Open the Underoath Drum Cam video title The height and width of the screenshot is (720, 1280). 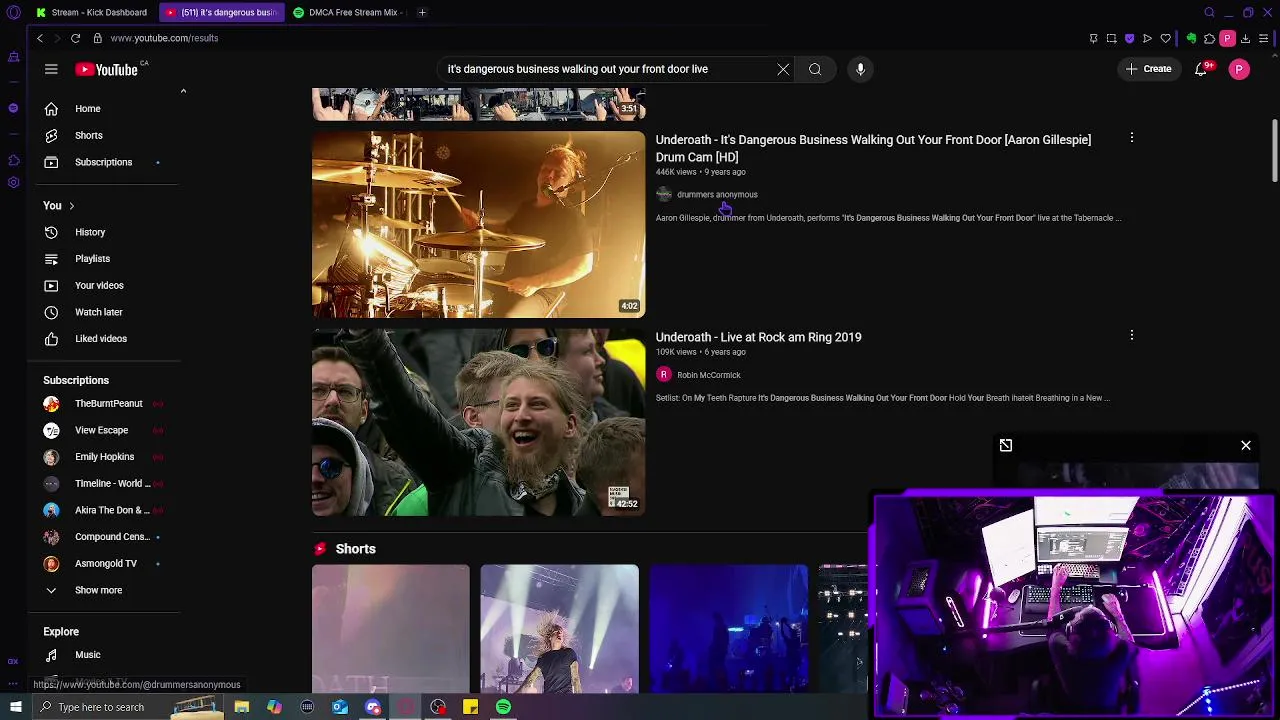873,148
